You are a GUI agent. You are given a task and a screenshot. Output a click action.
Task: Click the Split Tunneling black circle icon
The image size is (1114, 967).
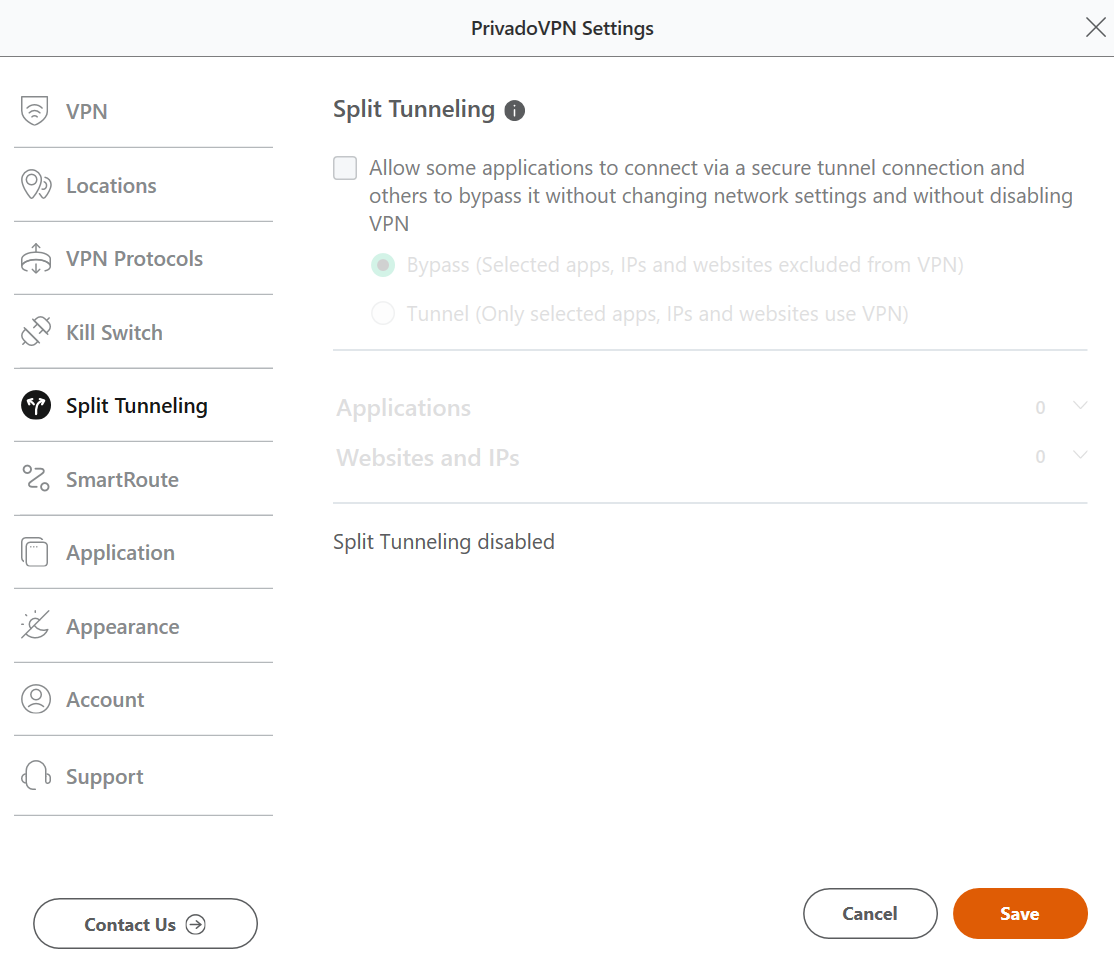click(x=36, y=405)
